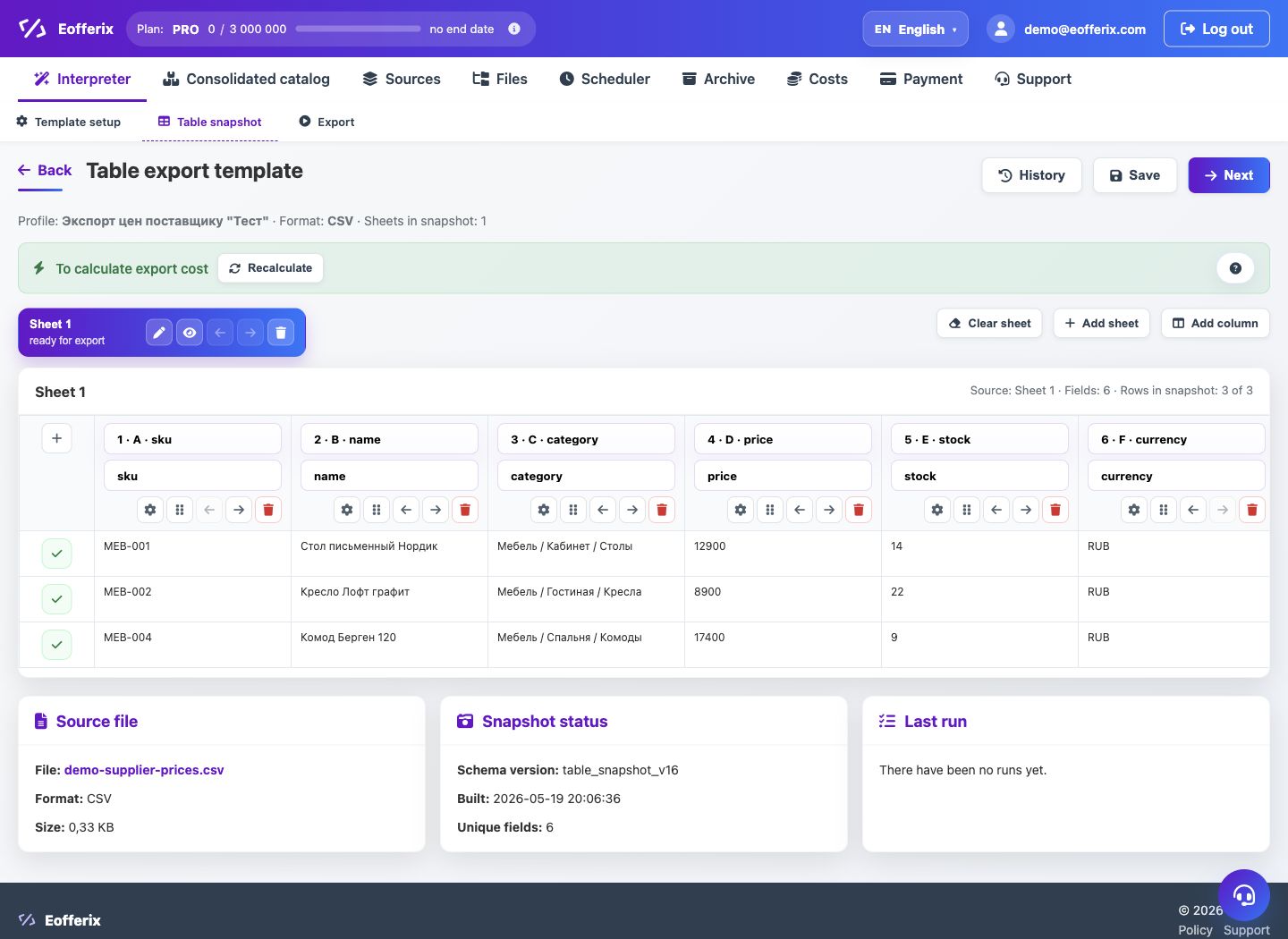
Task: Open source selector '6 · F · currency'
Action: click(x=1176, y=439)
